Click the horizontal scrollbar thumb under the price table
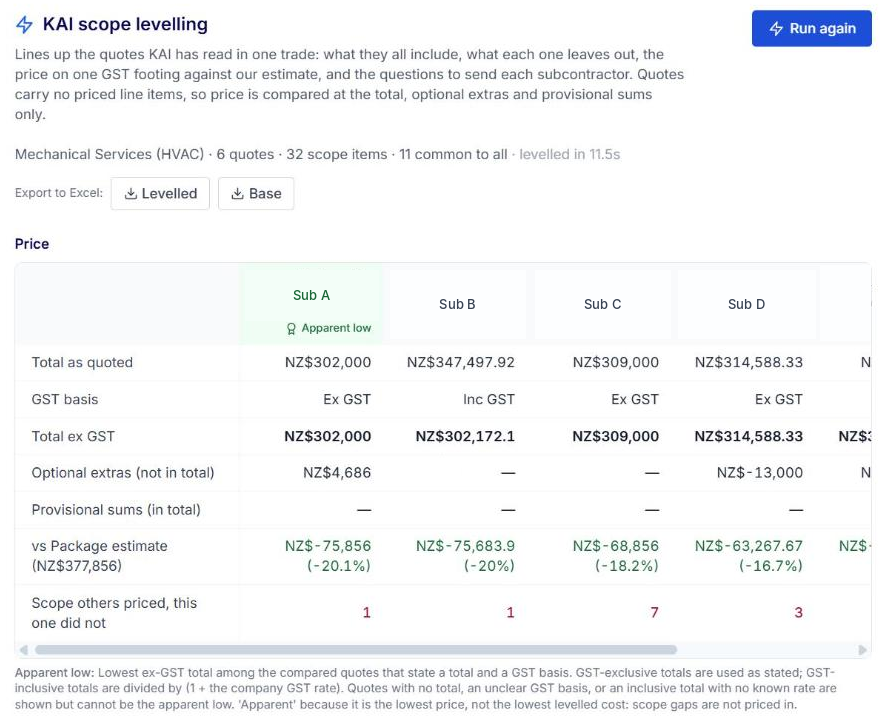 pos(356,649)
